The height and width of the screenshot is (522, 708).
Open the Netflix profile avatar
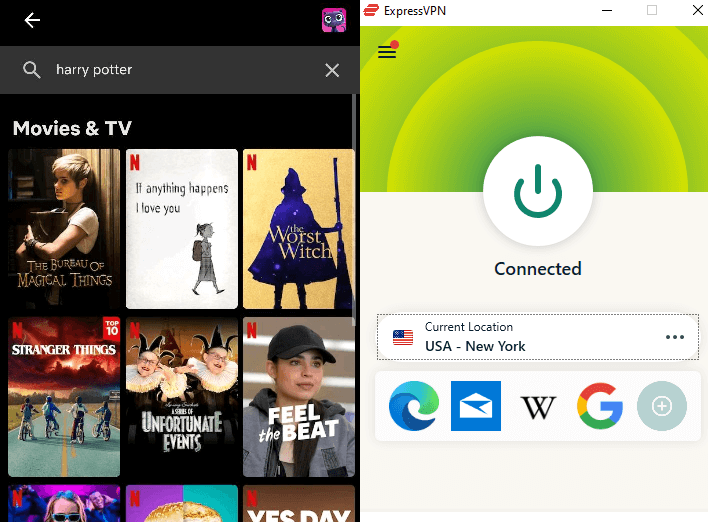point(334,20)
